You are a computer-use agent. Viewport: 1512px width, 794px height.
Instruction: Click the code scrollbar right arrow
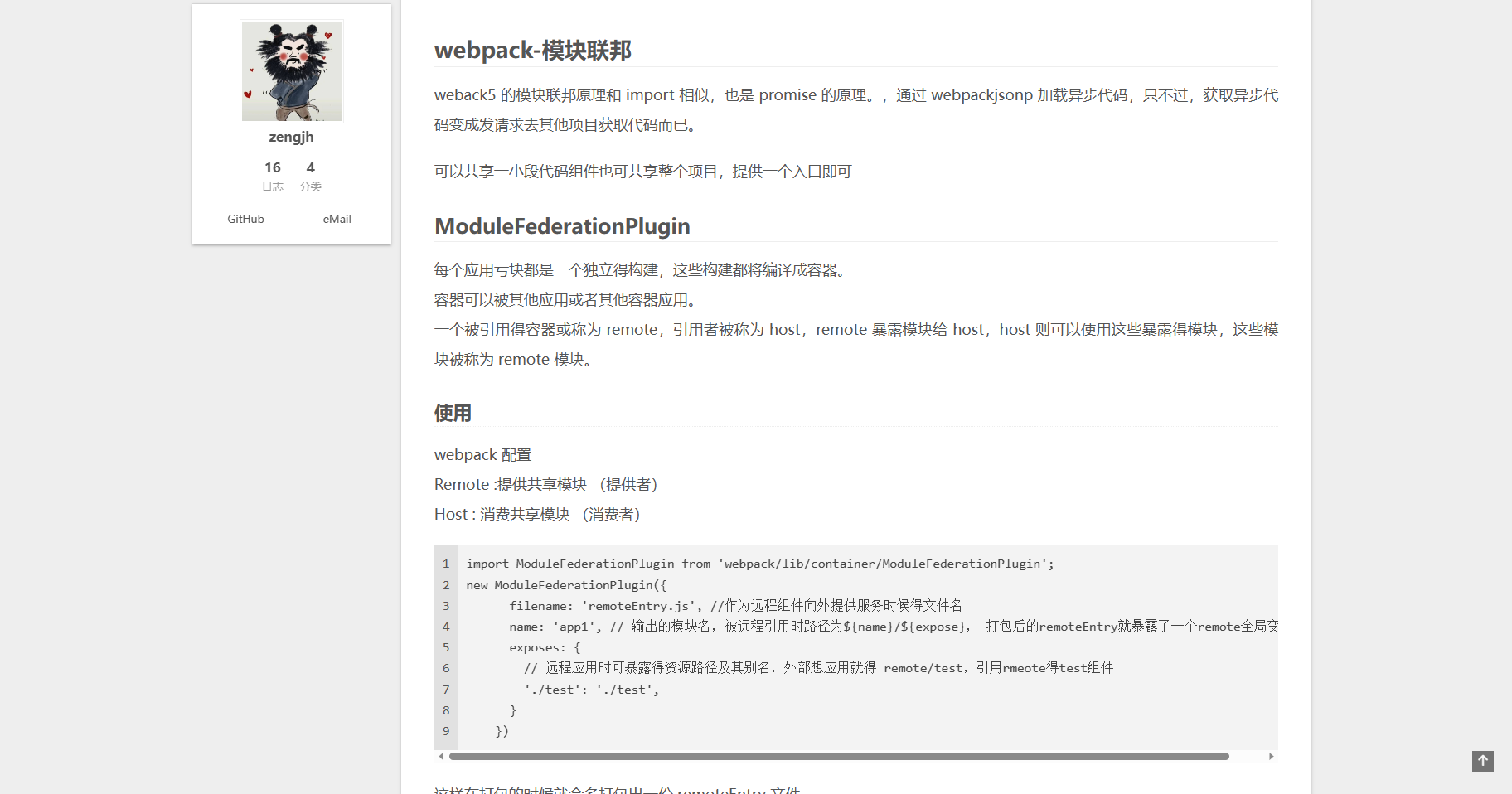[x=1272, y=756]
